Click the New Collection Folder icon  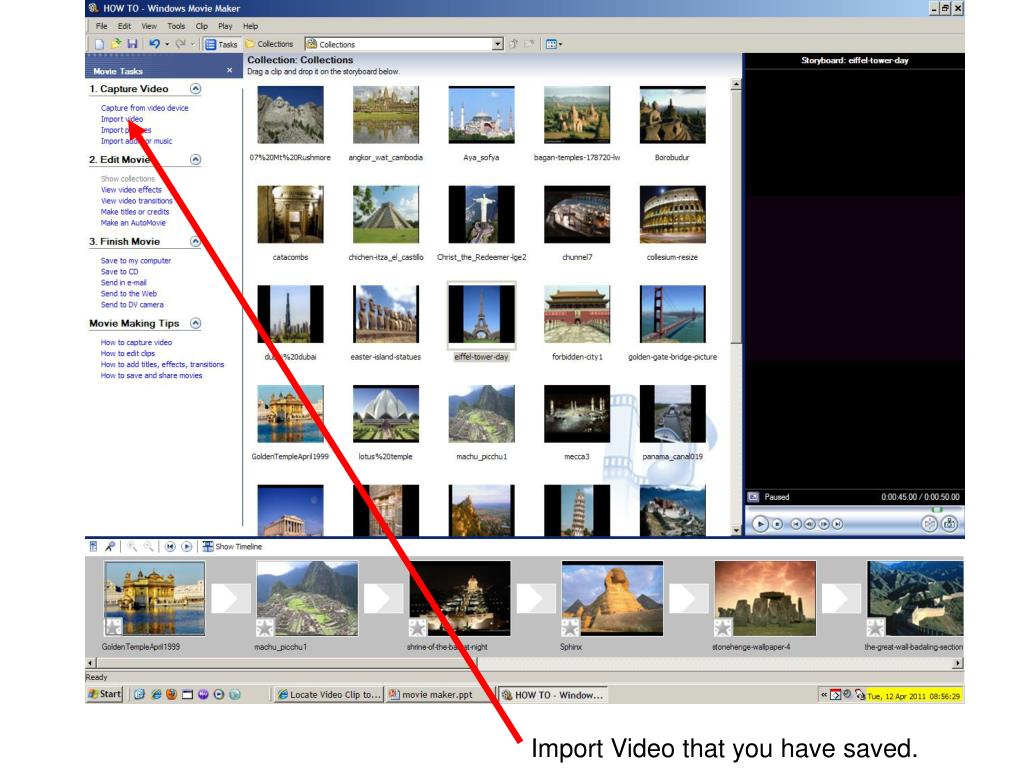(x=530, y=44)
